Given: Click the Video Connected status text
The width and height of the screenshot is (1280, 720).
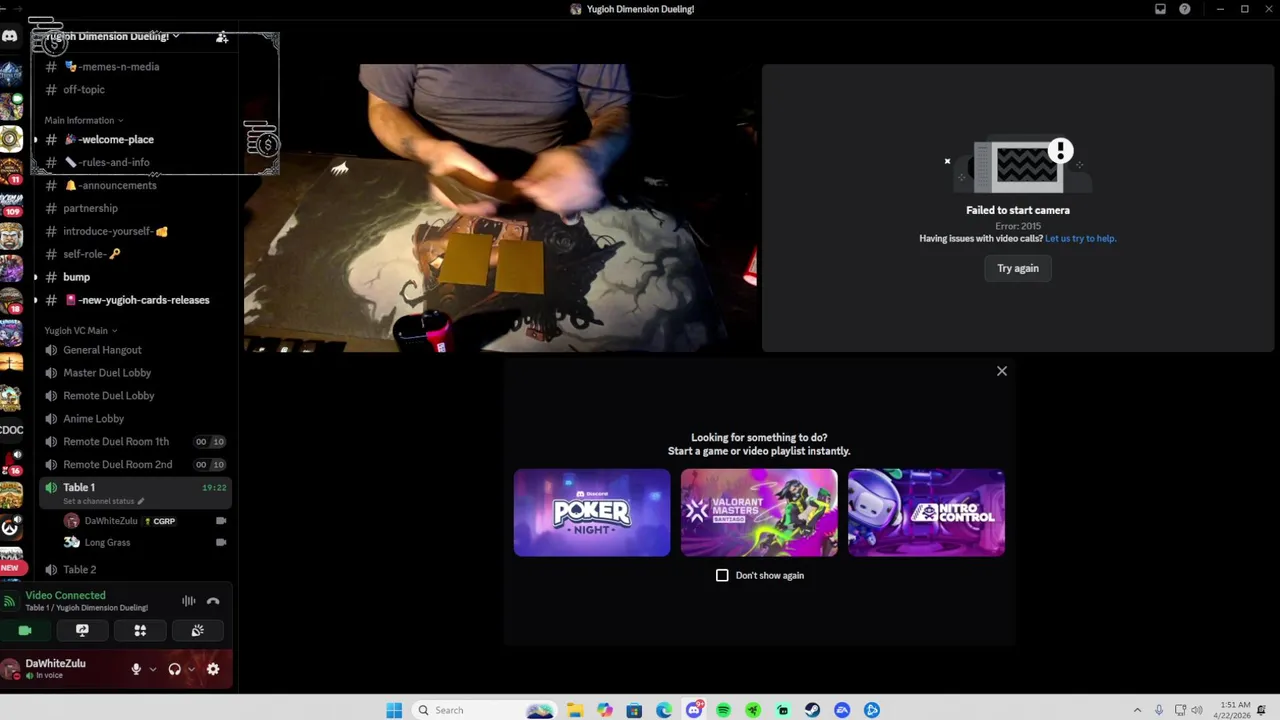Looking at the screenshot, I should tap(65, 595).
